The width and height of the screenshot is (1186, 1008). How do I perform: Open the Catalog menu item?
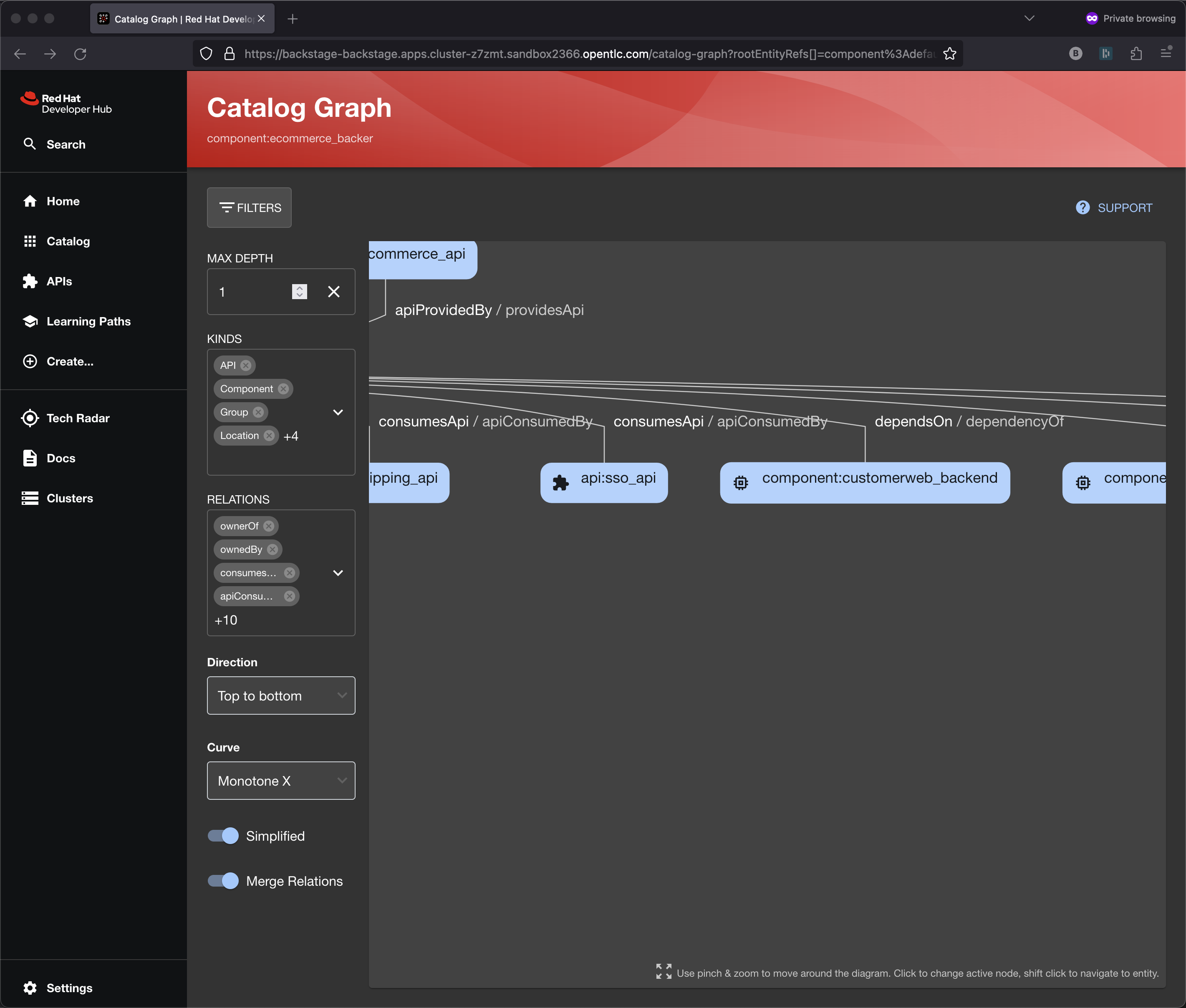68,241
